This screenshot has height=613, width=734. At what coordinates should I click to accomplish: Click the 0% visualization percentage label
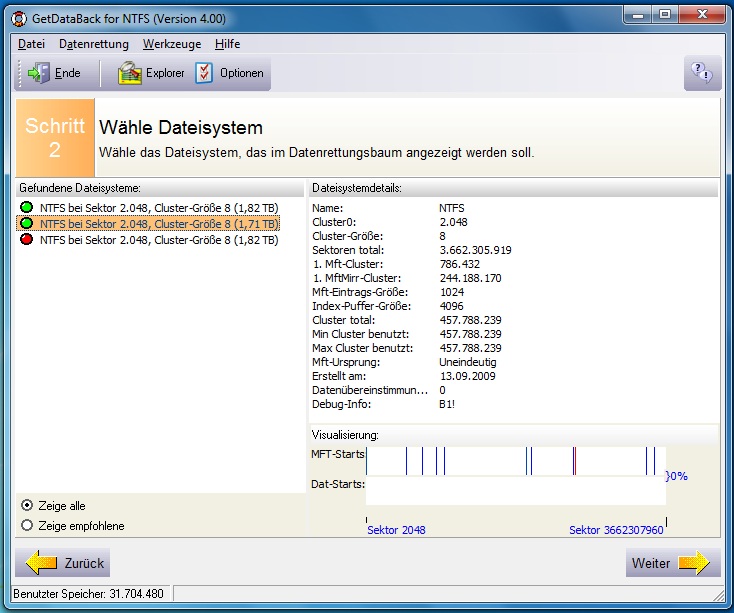coord(676,476)
